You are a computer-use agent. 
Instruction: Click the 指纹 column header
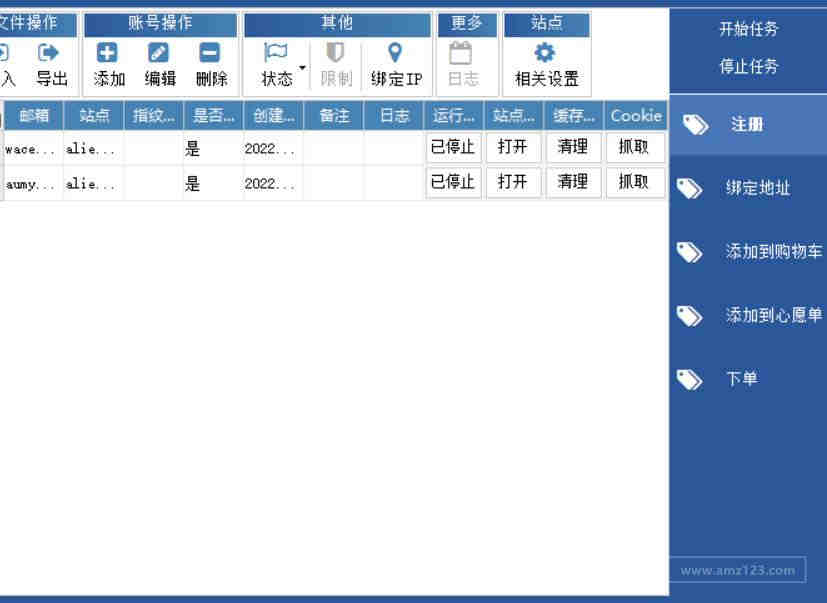pyautogui.click(x=153, y=116)
